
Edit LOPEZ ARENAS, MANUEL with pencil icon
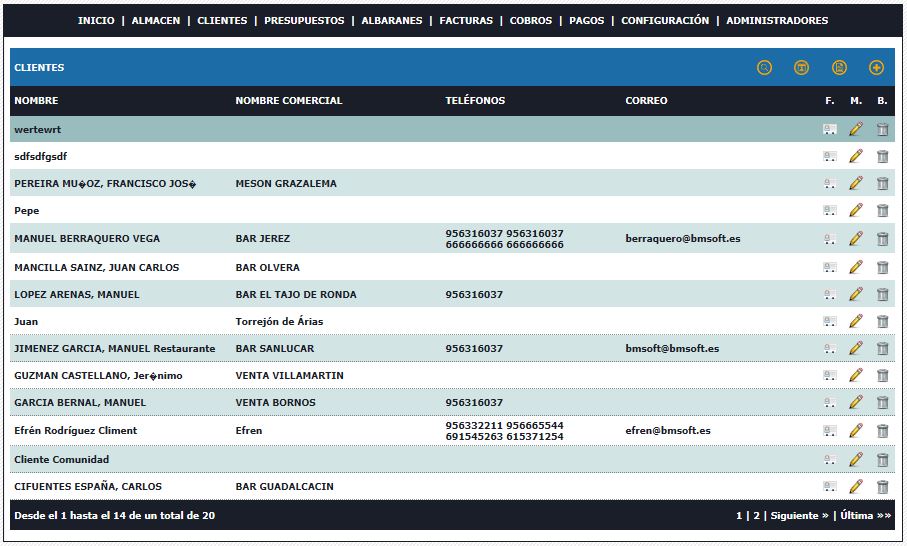(855, 295)
